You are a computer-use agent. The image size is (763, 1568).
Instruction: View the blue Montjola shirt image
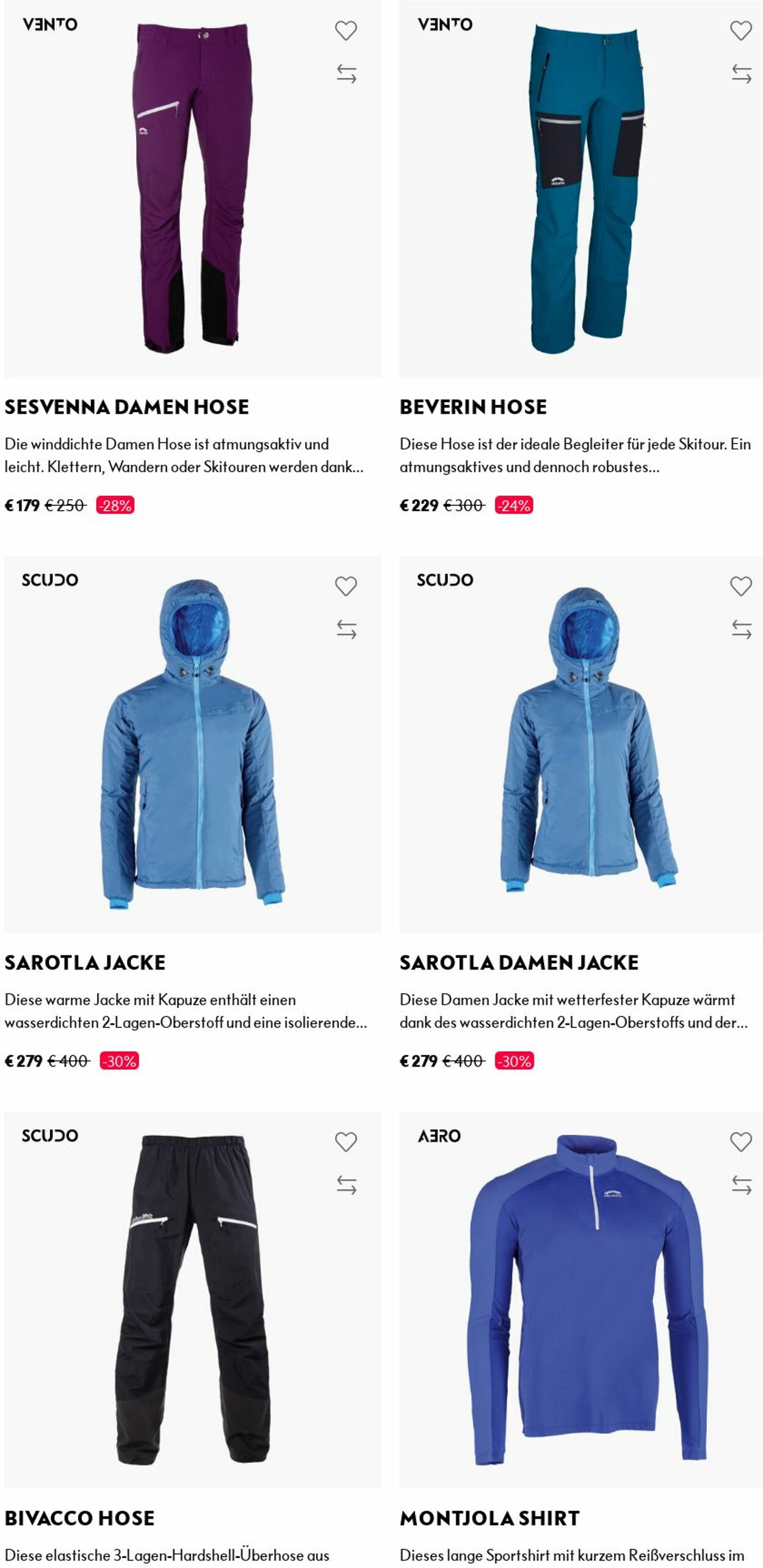[580, 1300]
